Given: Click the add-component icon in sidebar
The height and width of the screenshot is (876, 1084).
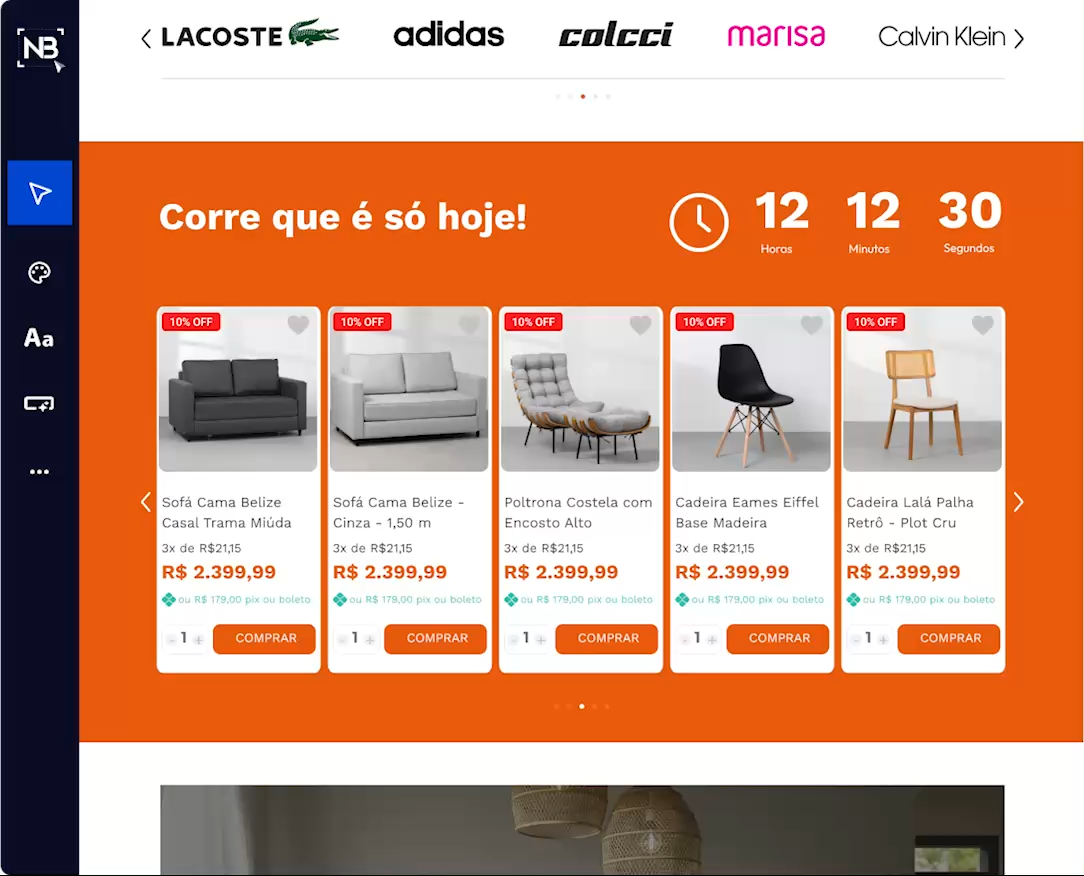Looking at the screenshot, I should 39,404.
